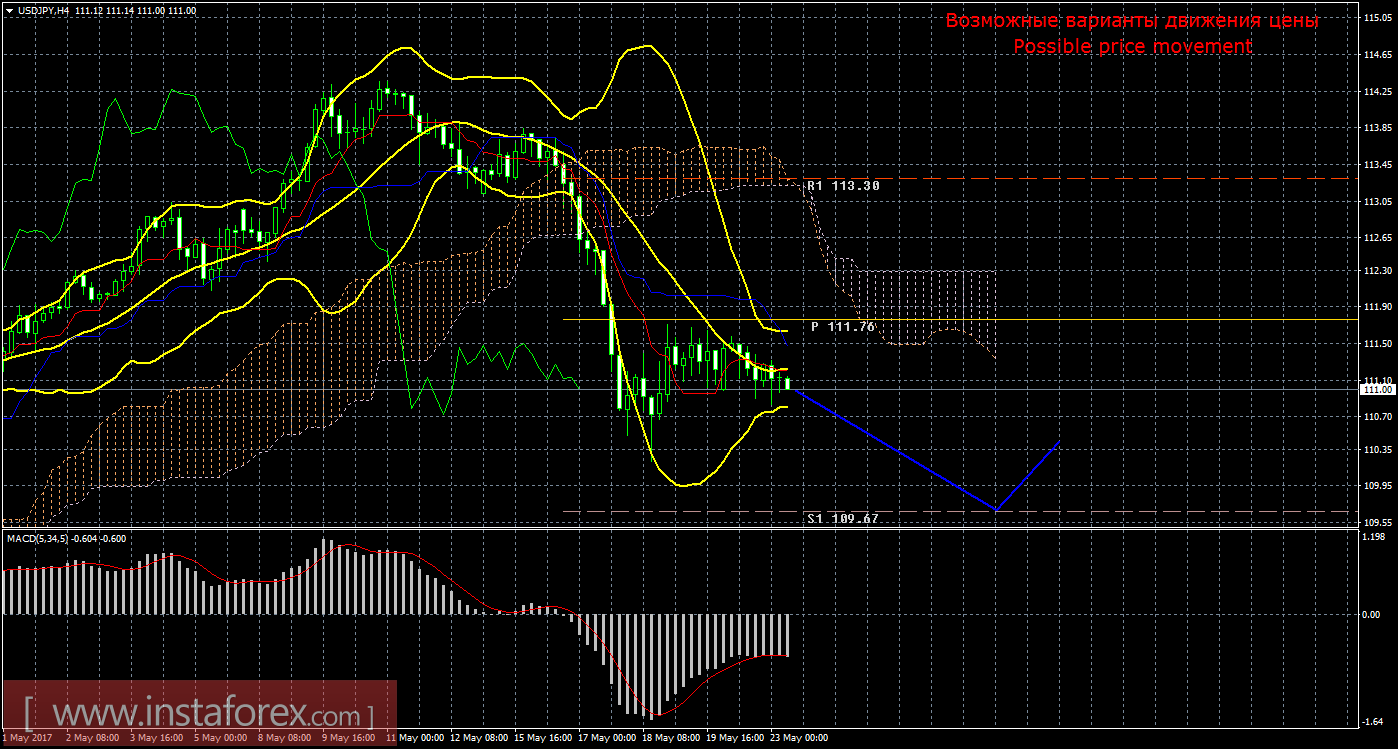This screenshot has height=749, width=1398.
Task: Open the www.instaforex.com watermark link
Action: pyautogui.click(x=199, y=715)
